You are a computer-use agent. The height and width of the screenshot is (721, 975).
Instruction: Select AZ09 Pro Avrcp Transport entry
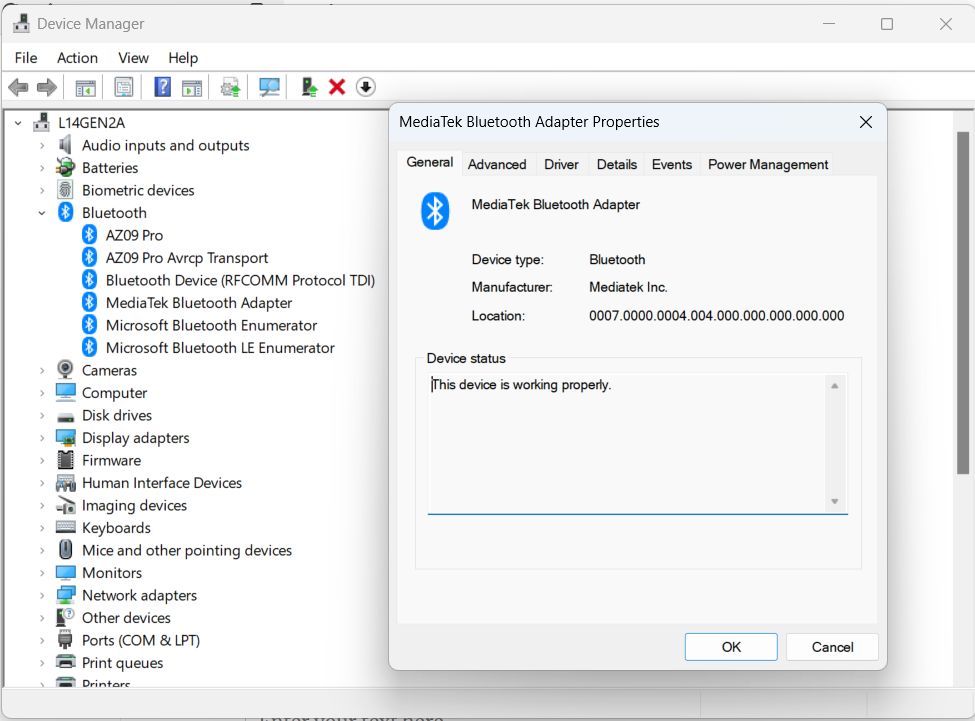pos(187,258)
